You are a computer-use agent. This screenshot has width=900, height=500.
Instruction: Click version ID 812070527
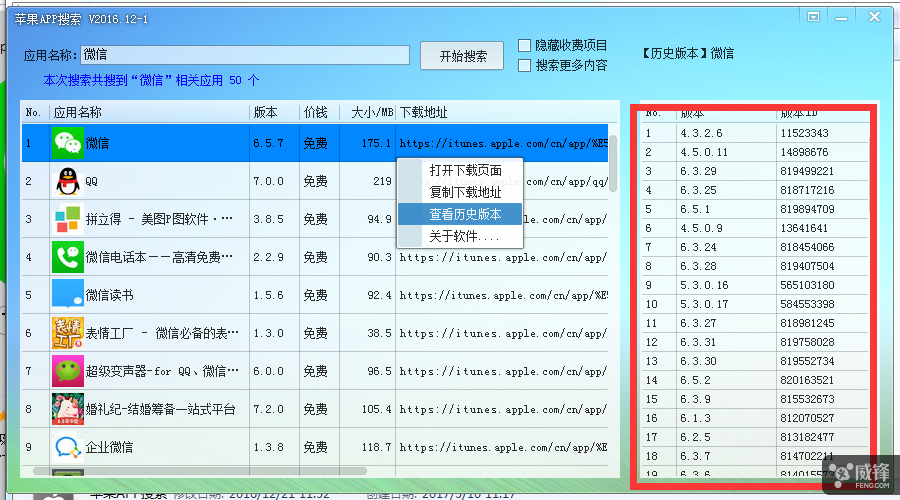coord(807,418)
